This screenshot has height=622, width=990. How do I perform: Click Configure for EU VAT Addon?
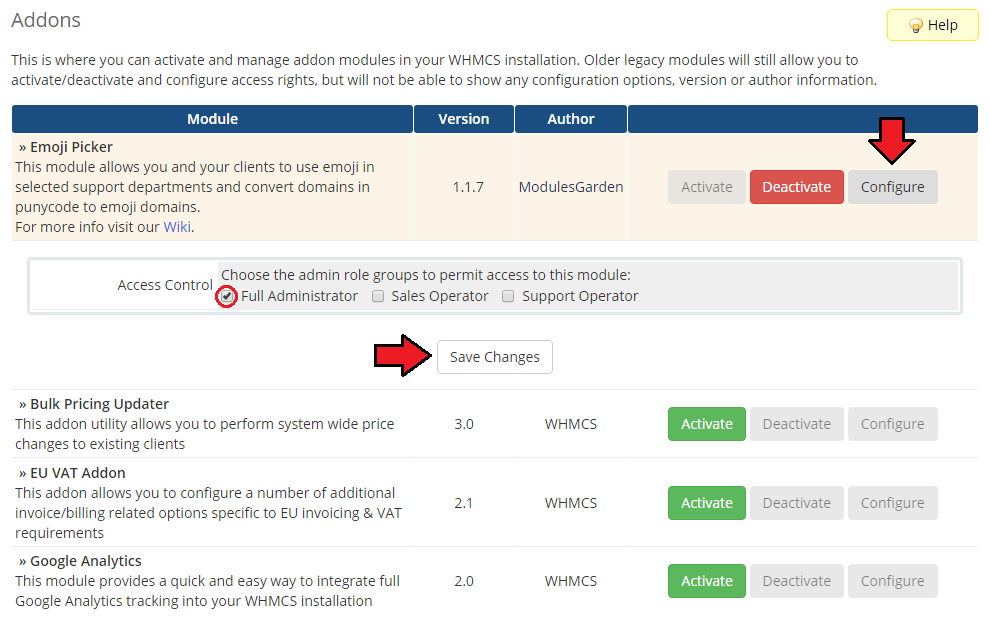point(892,503)
